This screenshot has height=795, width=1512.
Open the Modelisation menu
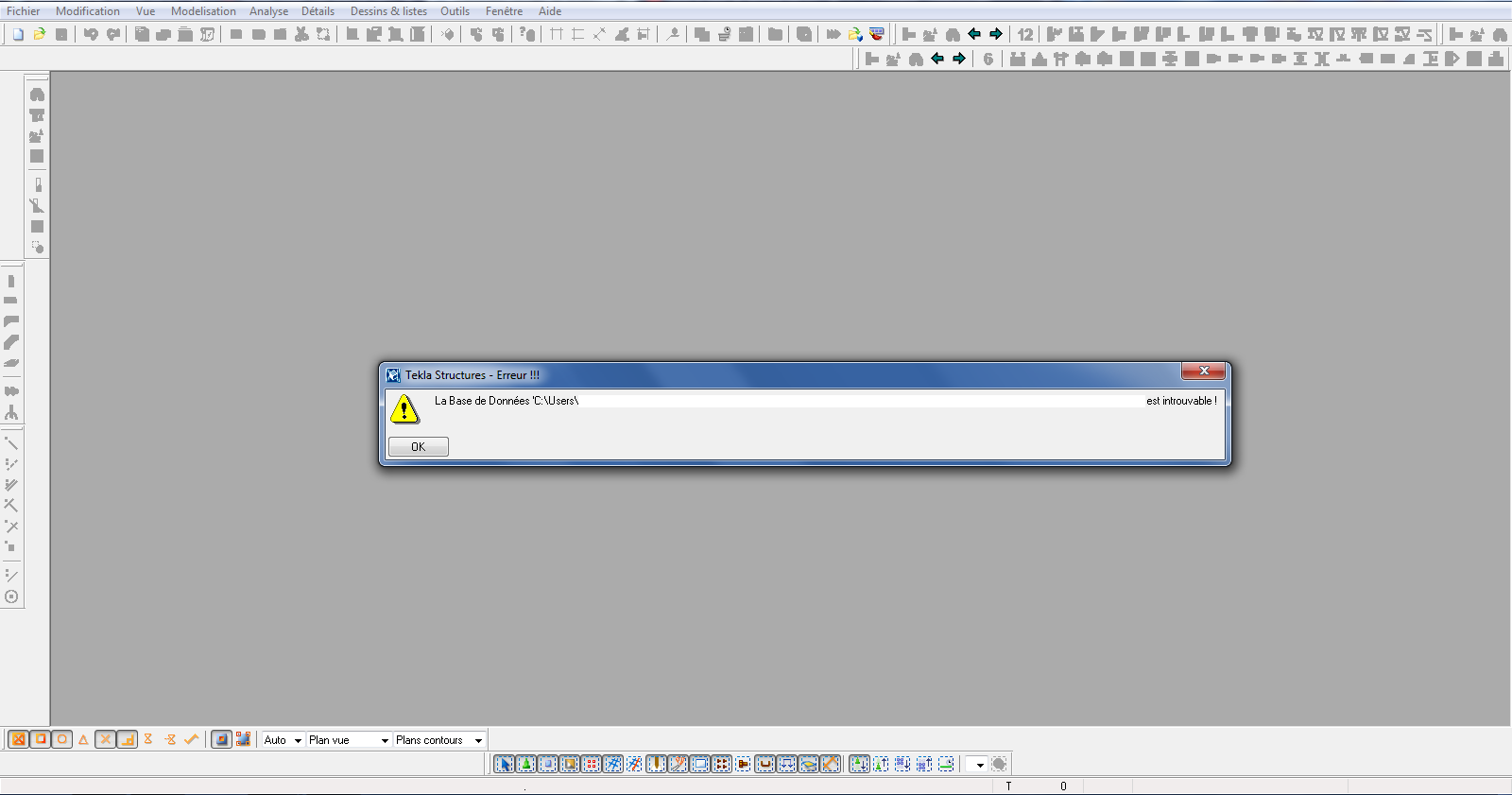click(203, 11)
